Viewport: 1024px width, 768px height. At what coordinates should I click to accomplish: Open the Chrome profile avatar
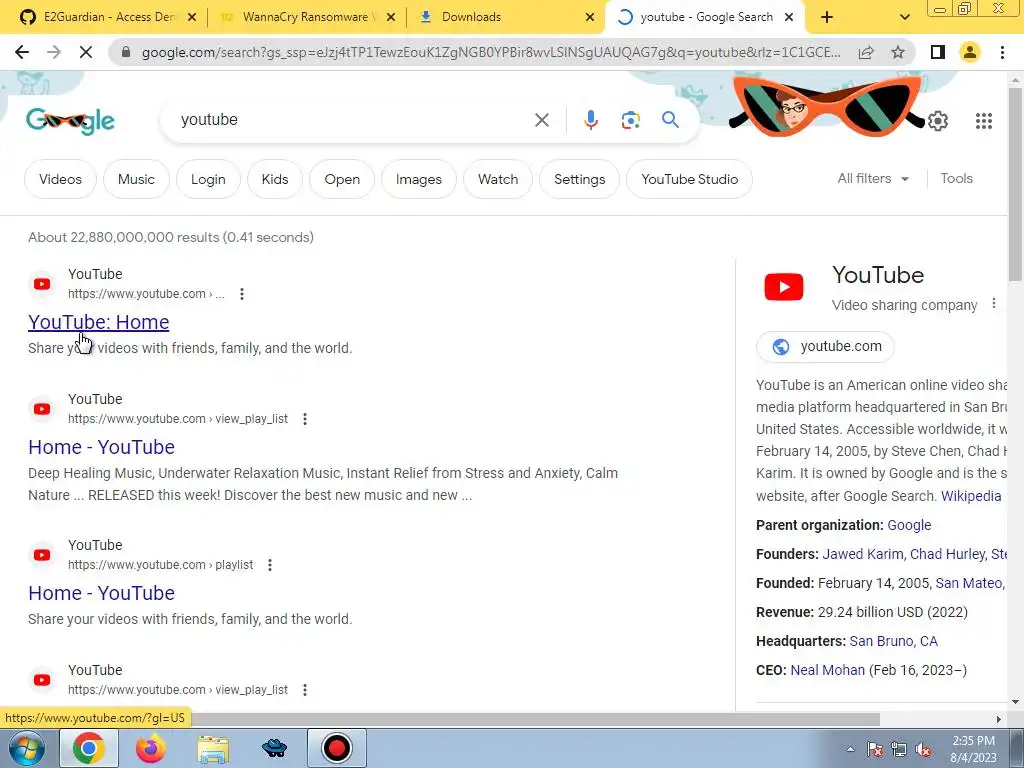[x=970, y=52]
